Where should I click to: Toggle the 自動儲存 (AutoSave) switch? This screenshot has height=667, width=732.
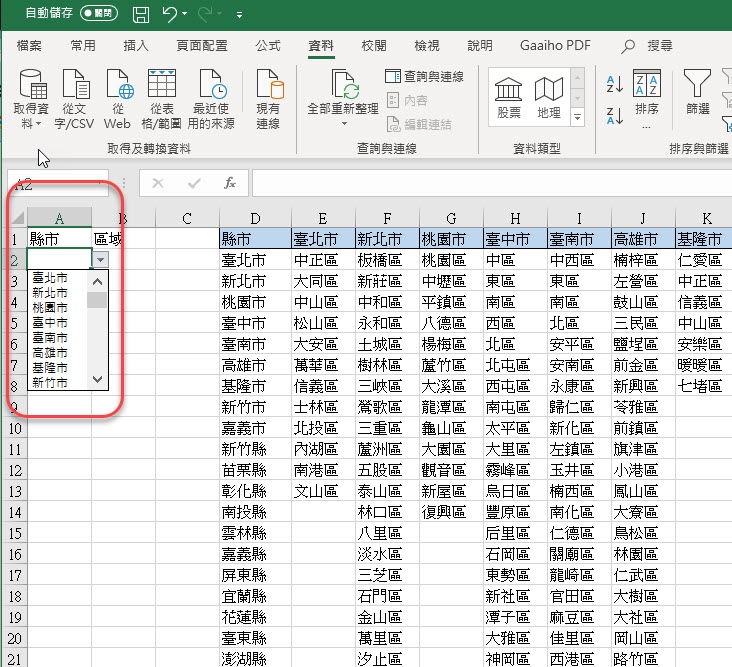pyautogui.click(x=98, y=14)
